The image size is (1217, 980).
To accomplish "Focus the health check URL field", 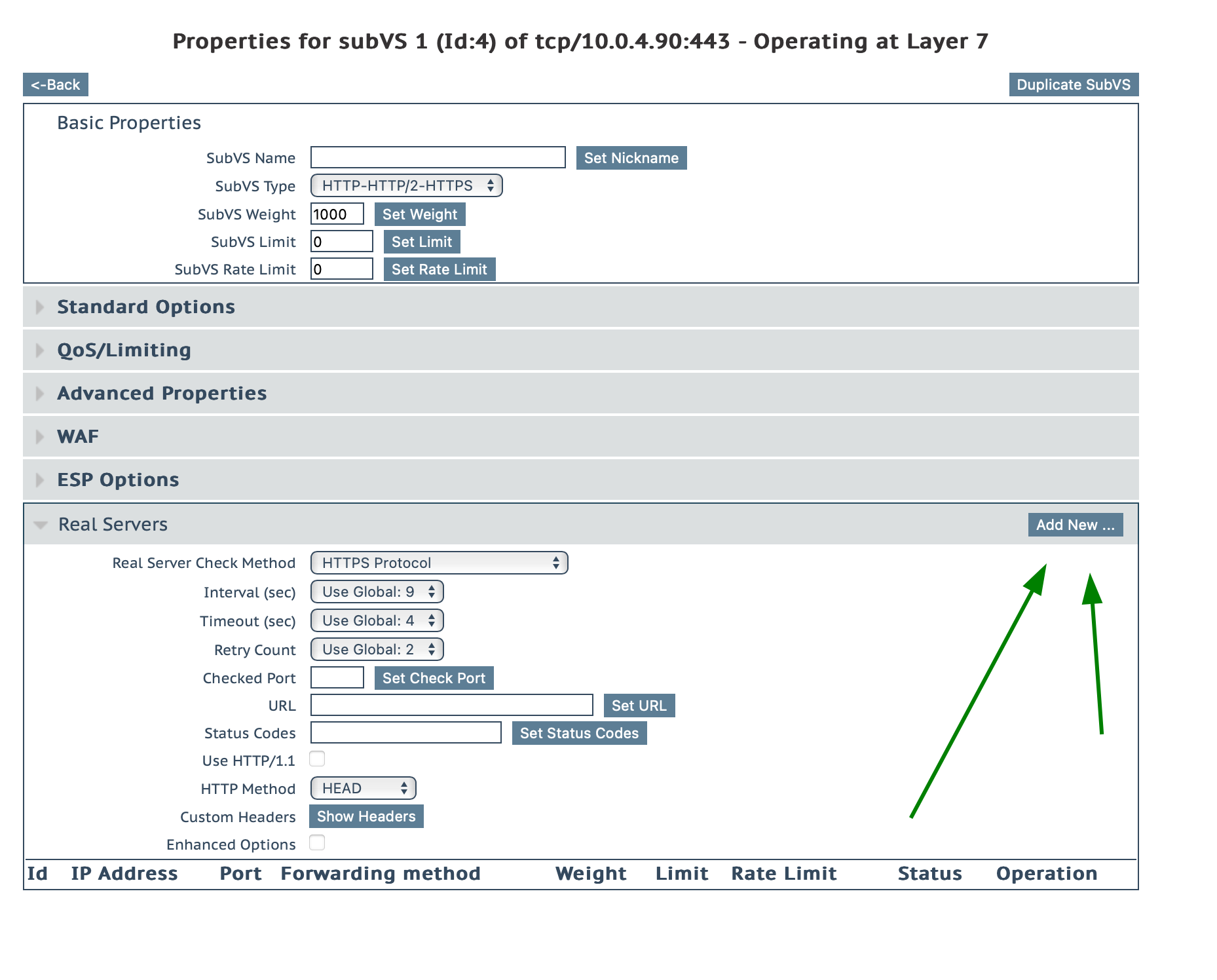I will 451,706.
